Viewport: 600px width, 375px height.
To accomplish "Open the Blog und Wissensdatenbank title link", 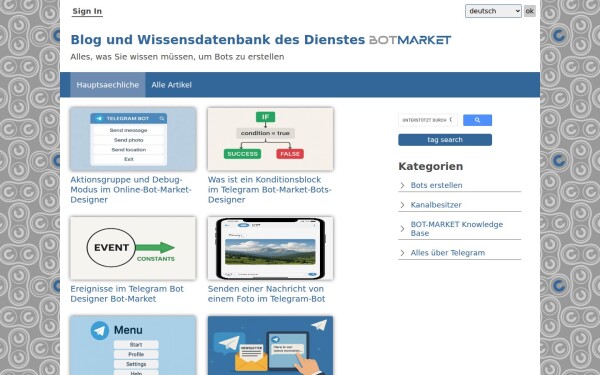I will [x=218, y=39].
